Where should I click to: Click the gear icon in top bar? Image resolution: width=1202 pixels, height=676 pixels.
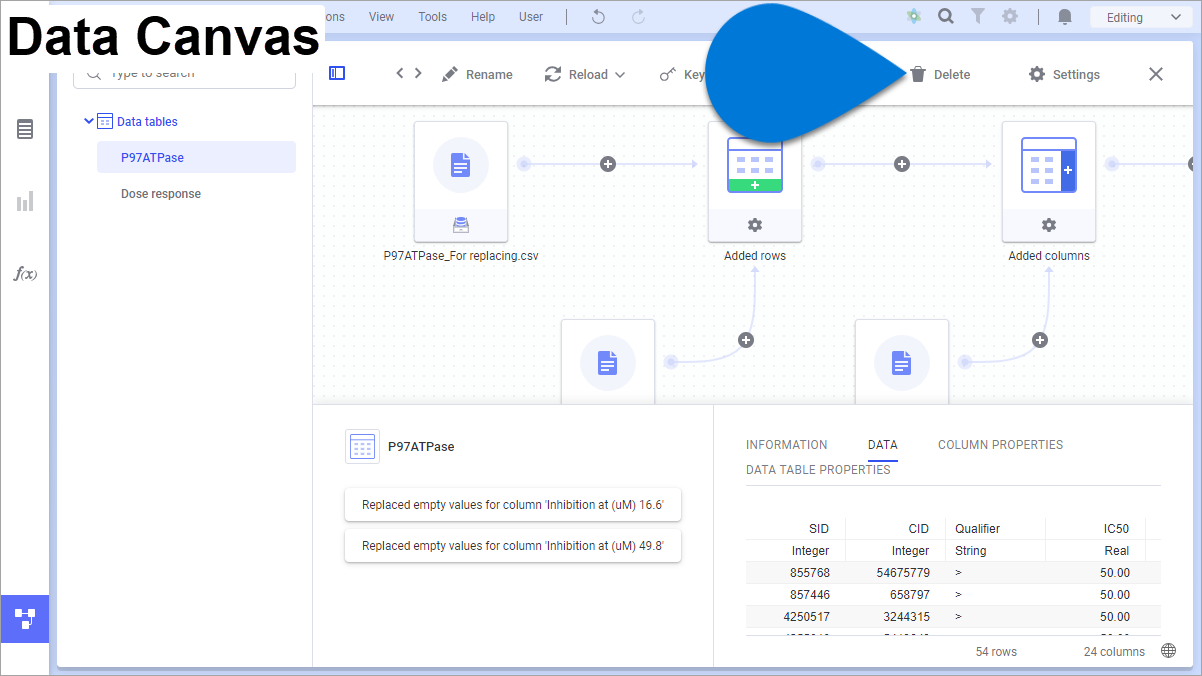[x=1010, y=16]
